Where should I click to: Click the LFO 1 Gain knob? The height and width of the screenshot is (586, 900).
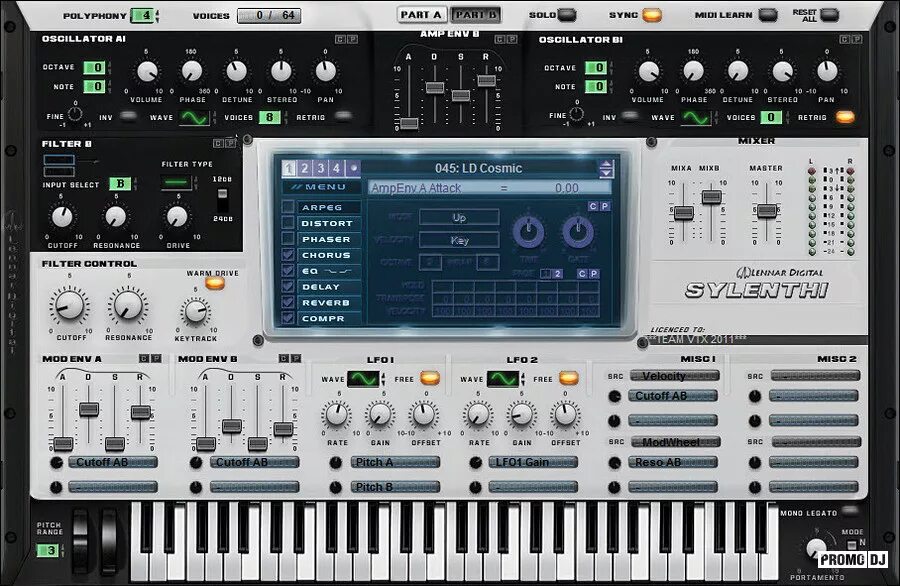point(379,414)
